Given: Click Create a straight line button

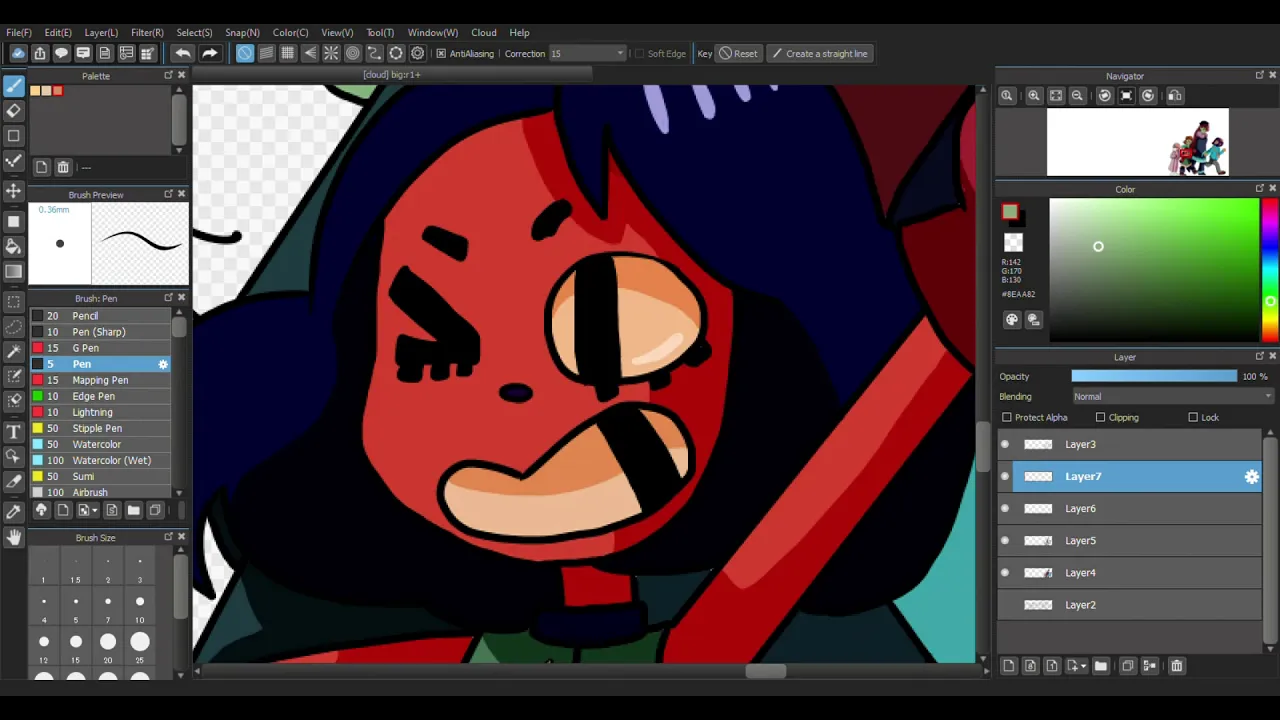Looking at the screenshot, I should (818, 53).
